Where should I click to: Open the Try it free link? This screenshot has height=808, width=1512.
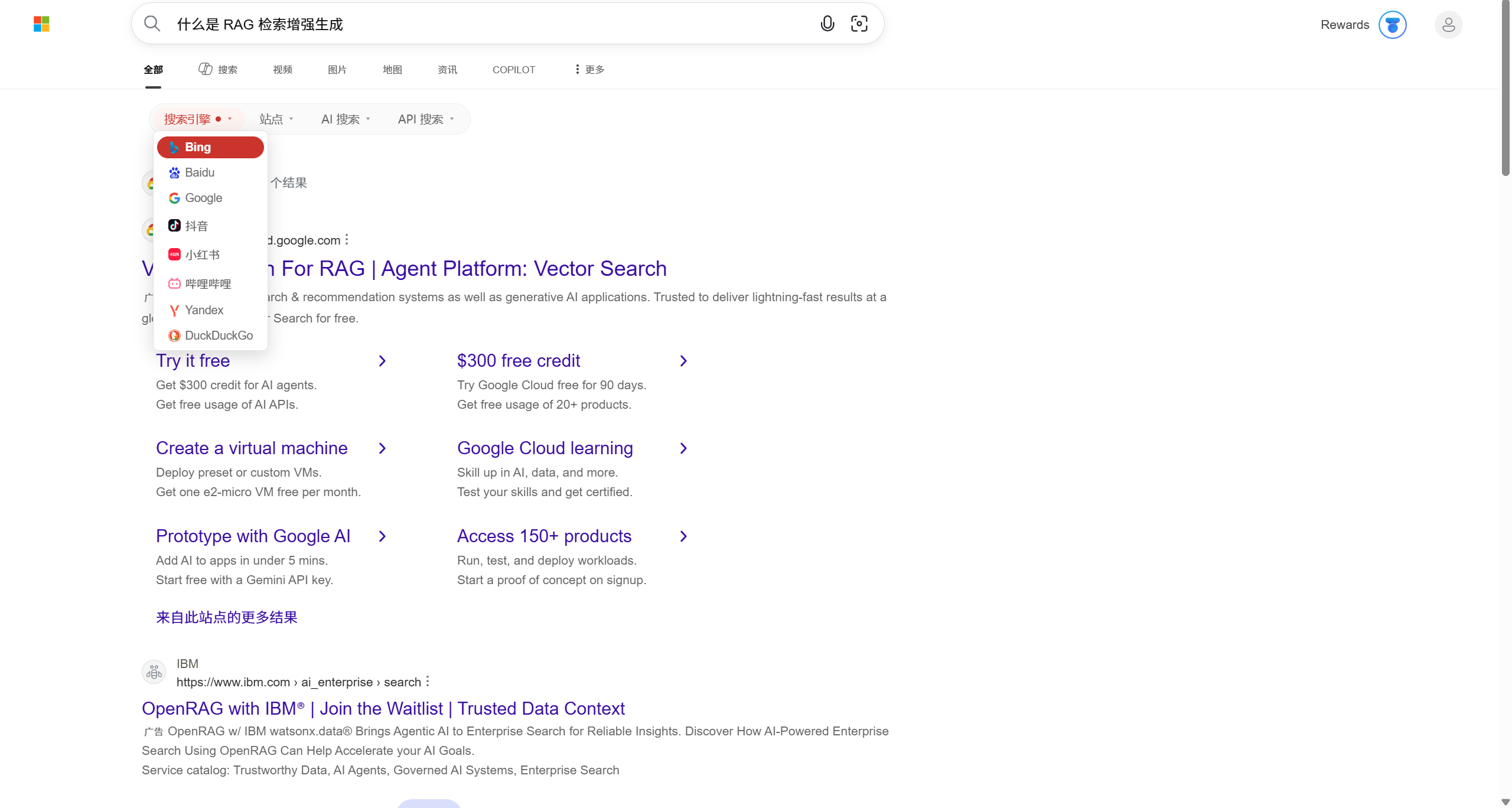(x=193, y=361)
